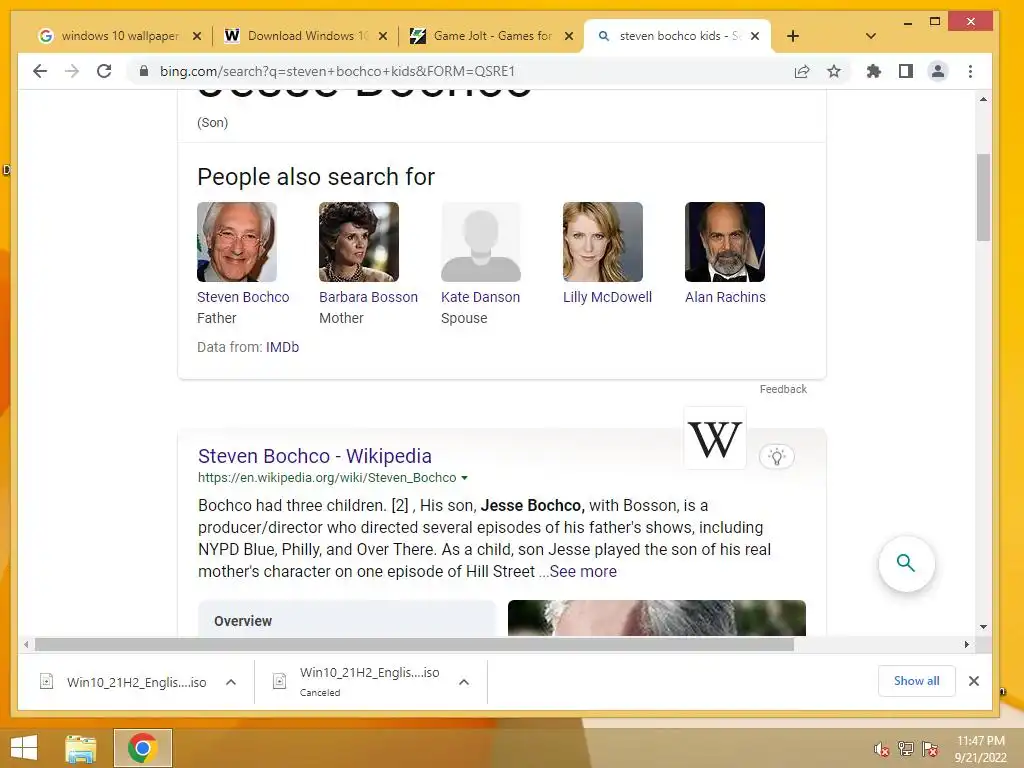Click the Chrome taskbar icon
The width and height of the screenshot is (1024, 768).
[142, 748]
